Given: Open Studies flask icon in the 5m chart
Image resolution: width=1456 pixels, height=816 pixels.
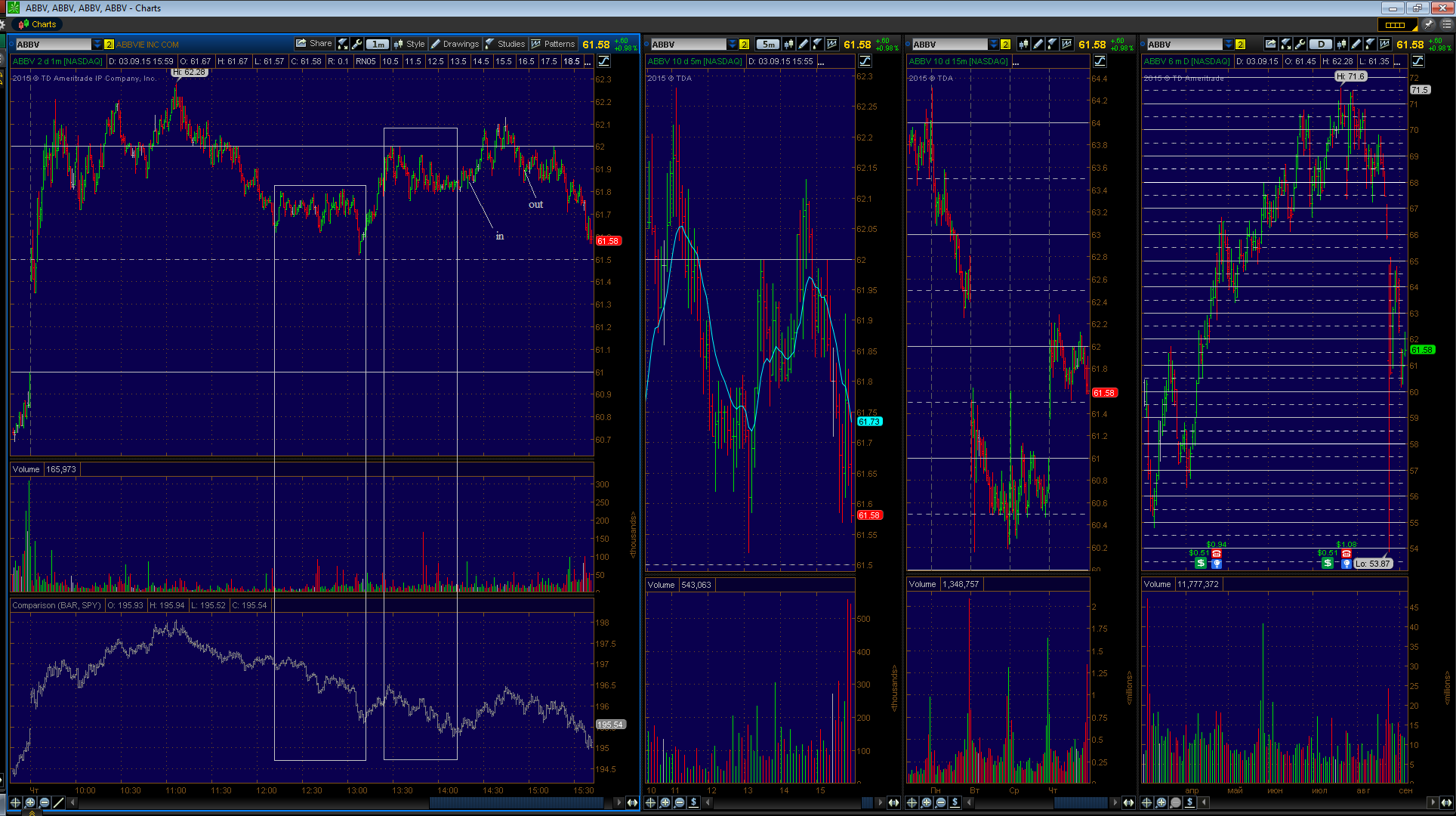Looking at the screenshot, I should pyautogui.click(x=817, y=45).
